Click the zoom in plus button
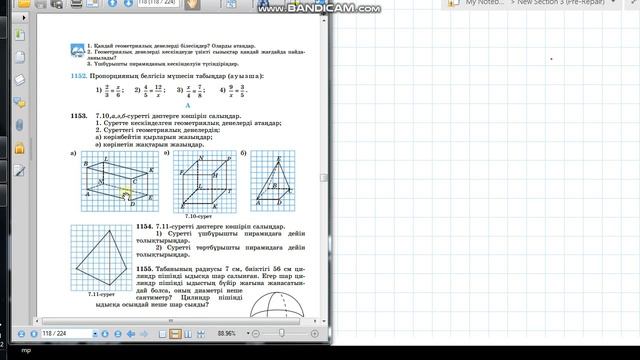This screenshot has width=640, height=360. pyautogui.click(x=314, y=334)
